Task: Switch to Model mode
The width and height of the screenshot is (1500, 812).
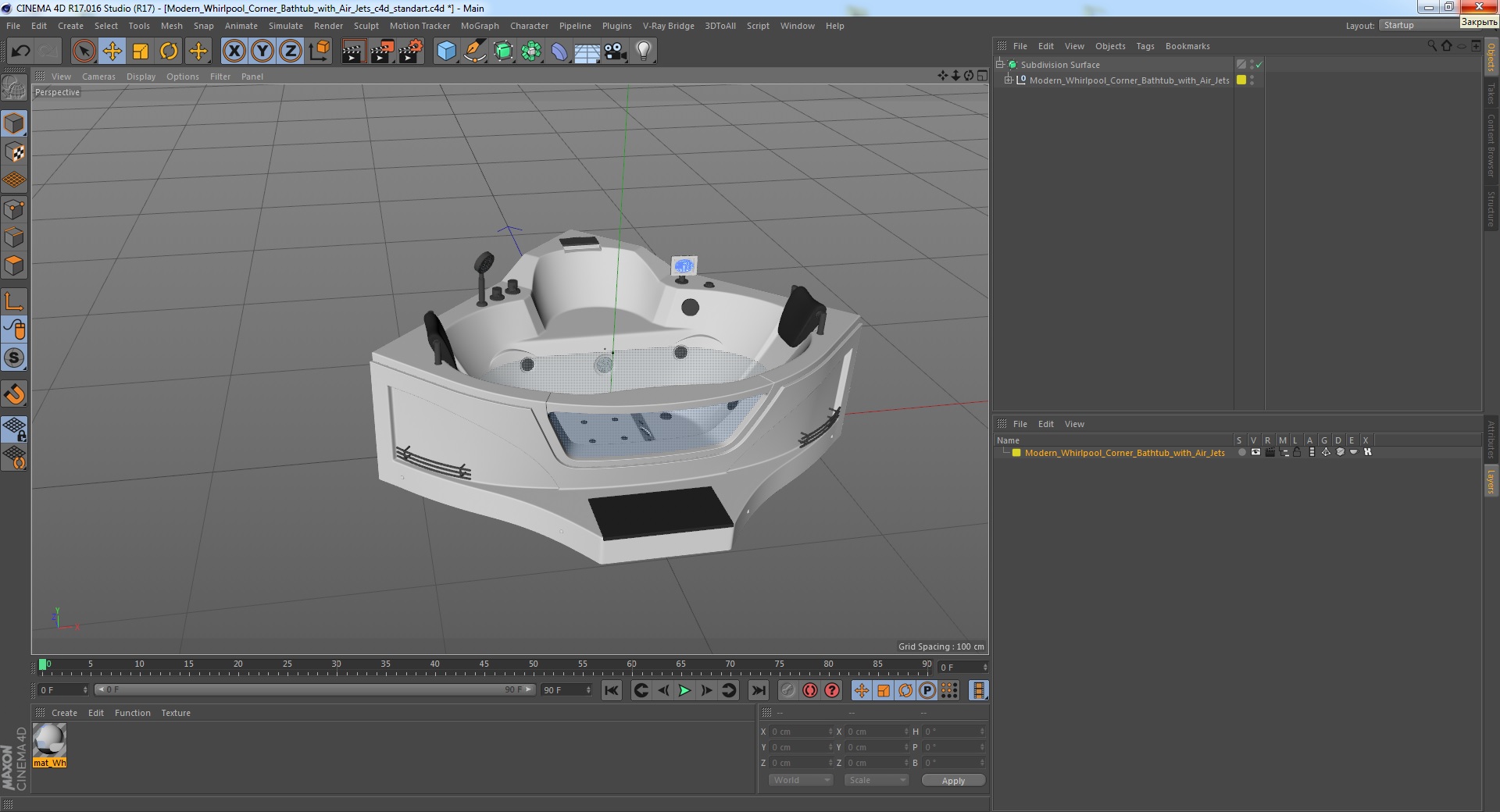Action: pos(14,123)
